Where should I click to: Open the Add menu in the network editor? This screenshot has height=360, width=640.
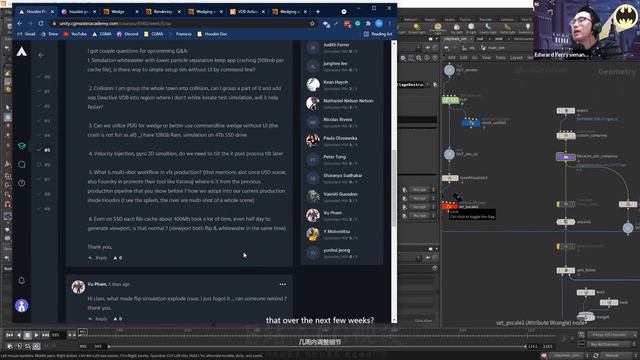tap(452, 58)
